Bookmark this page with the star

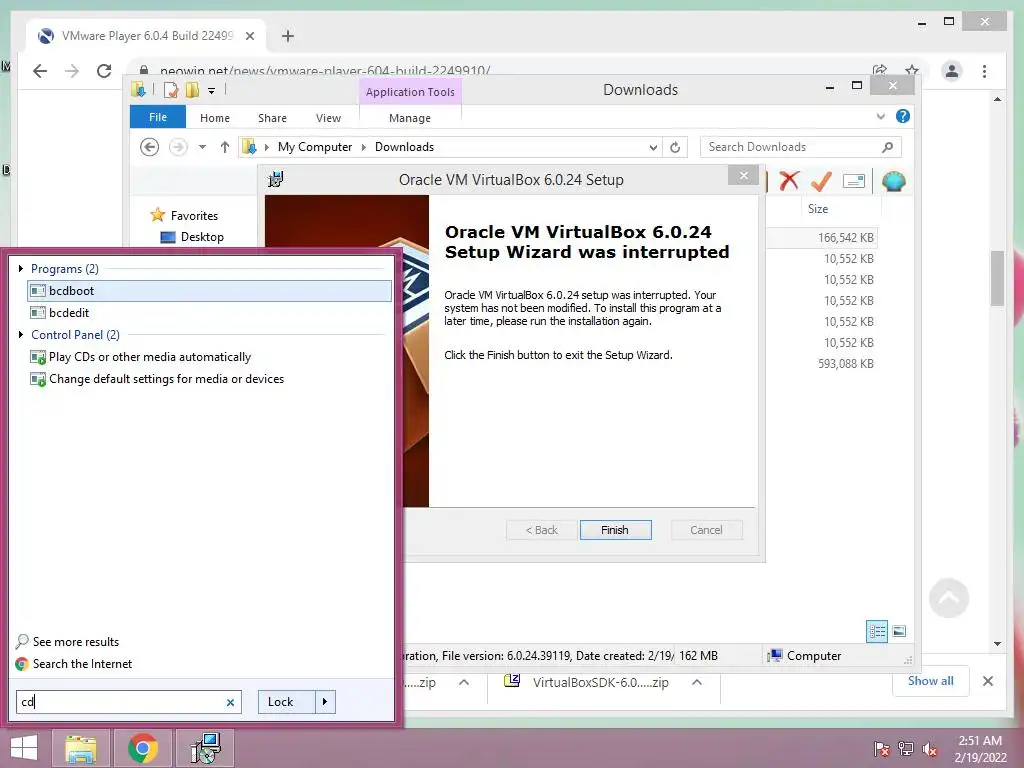point(912,70)
